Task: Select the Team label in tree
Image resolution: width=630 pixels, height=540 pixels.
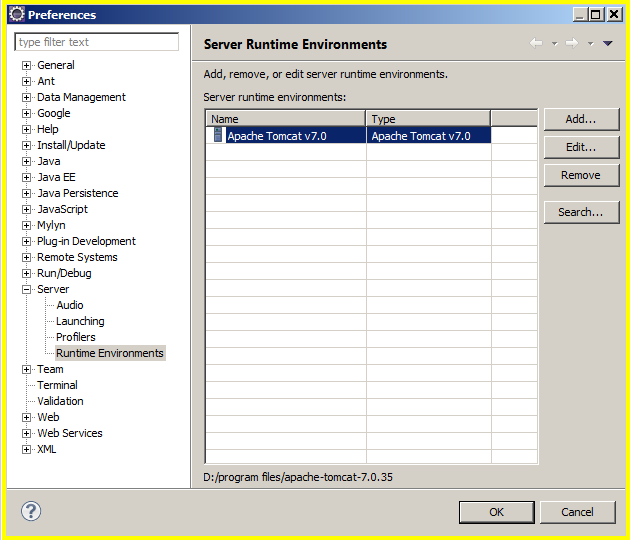Action: pyautogui.click(x=50, y=369)
